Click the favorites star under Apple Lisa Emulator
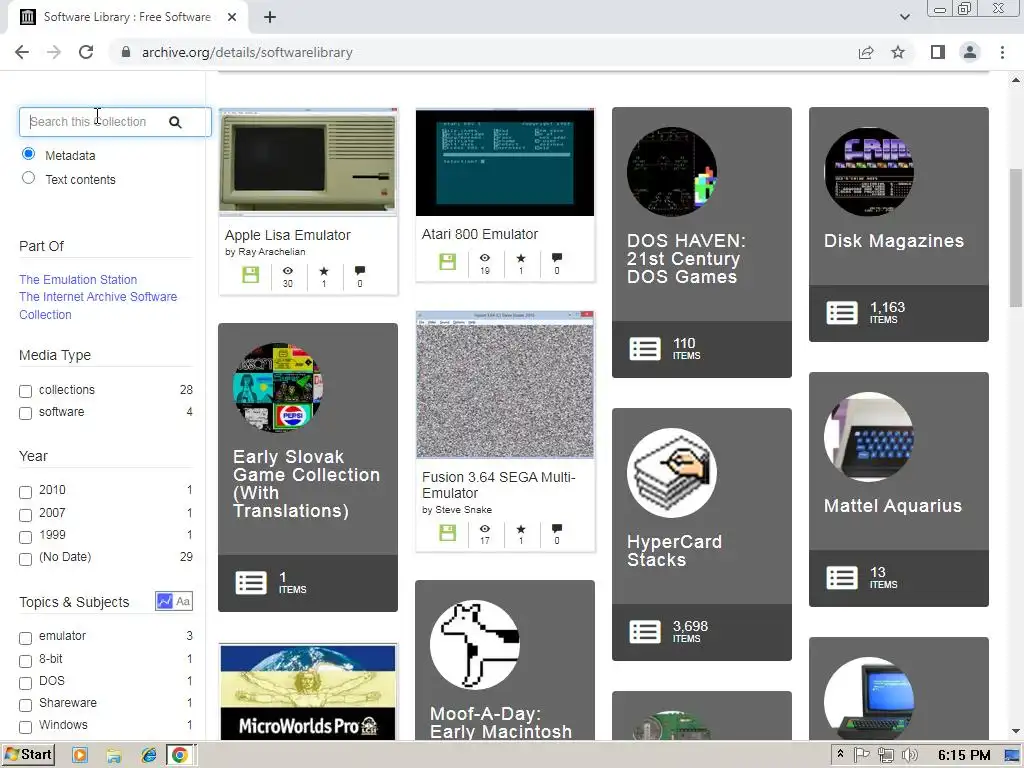The height and width of the screenshot is (768, 1024). (324, 271)
